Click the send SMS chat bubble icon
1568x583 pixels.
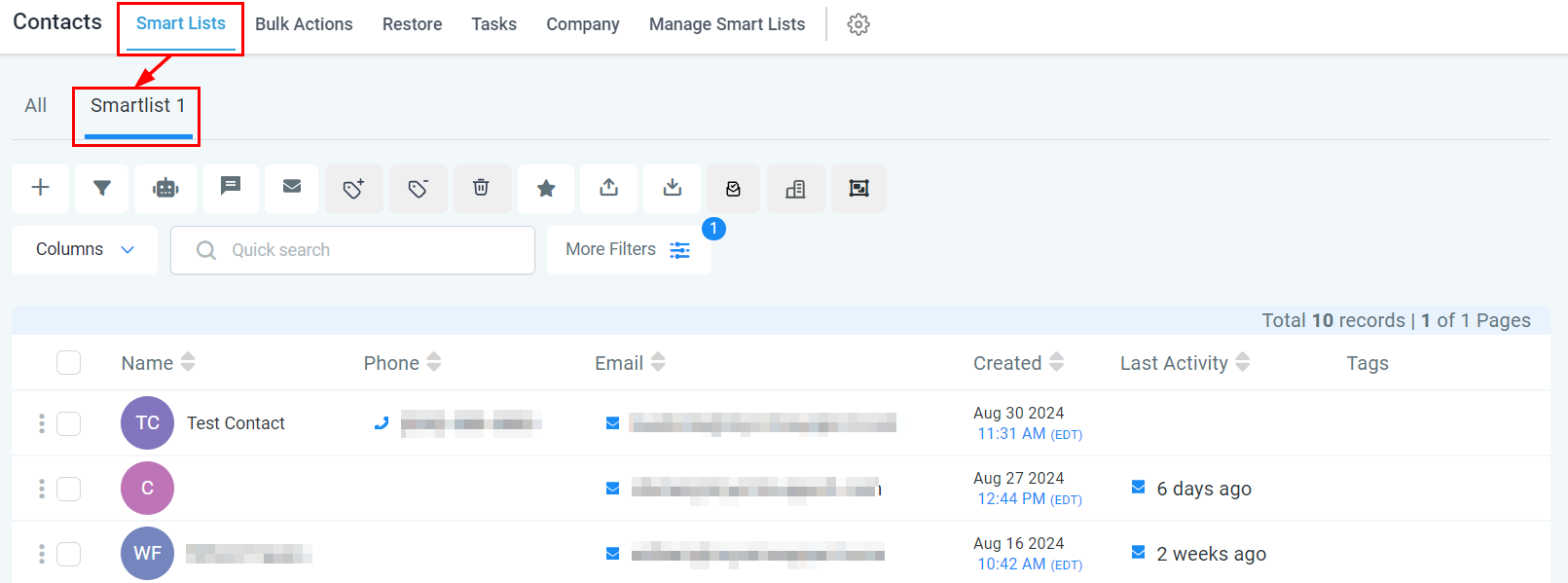[x=231, y=187]
